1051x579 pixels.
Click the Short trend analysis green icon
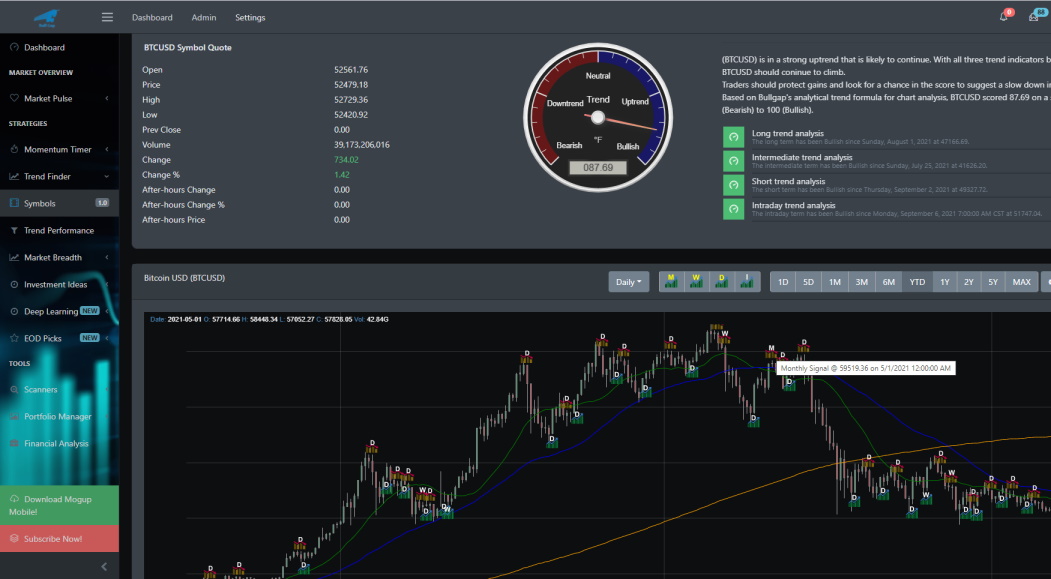tap(733, 185)
